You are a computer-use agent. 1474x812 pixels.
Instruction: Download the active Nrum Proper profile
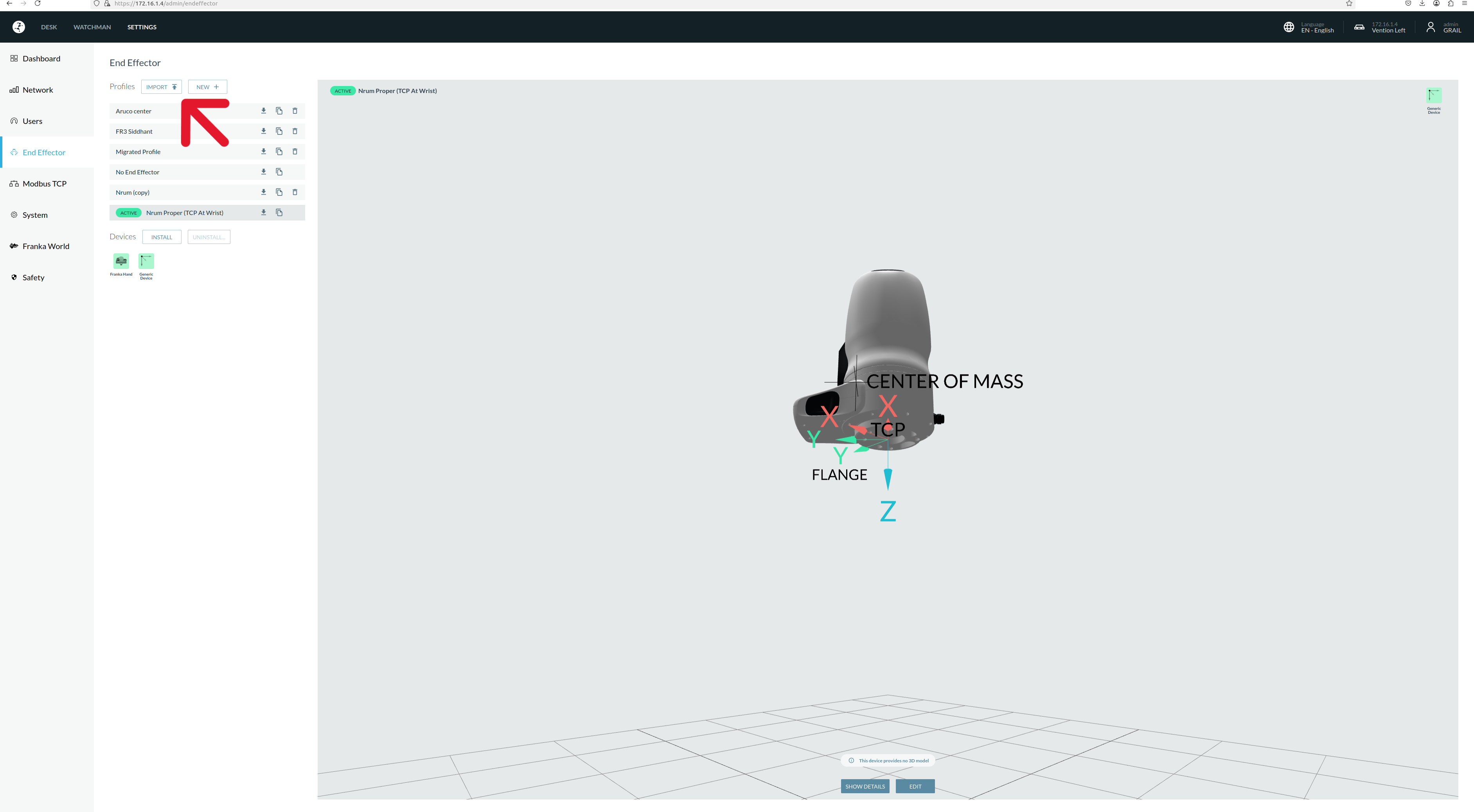(263, 212)
